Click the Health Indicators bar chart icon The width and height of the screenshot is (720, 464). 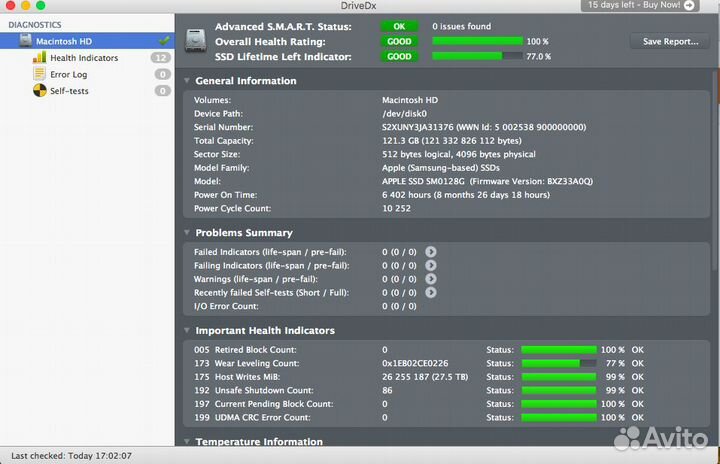coord(40,58)
